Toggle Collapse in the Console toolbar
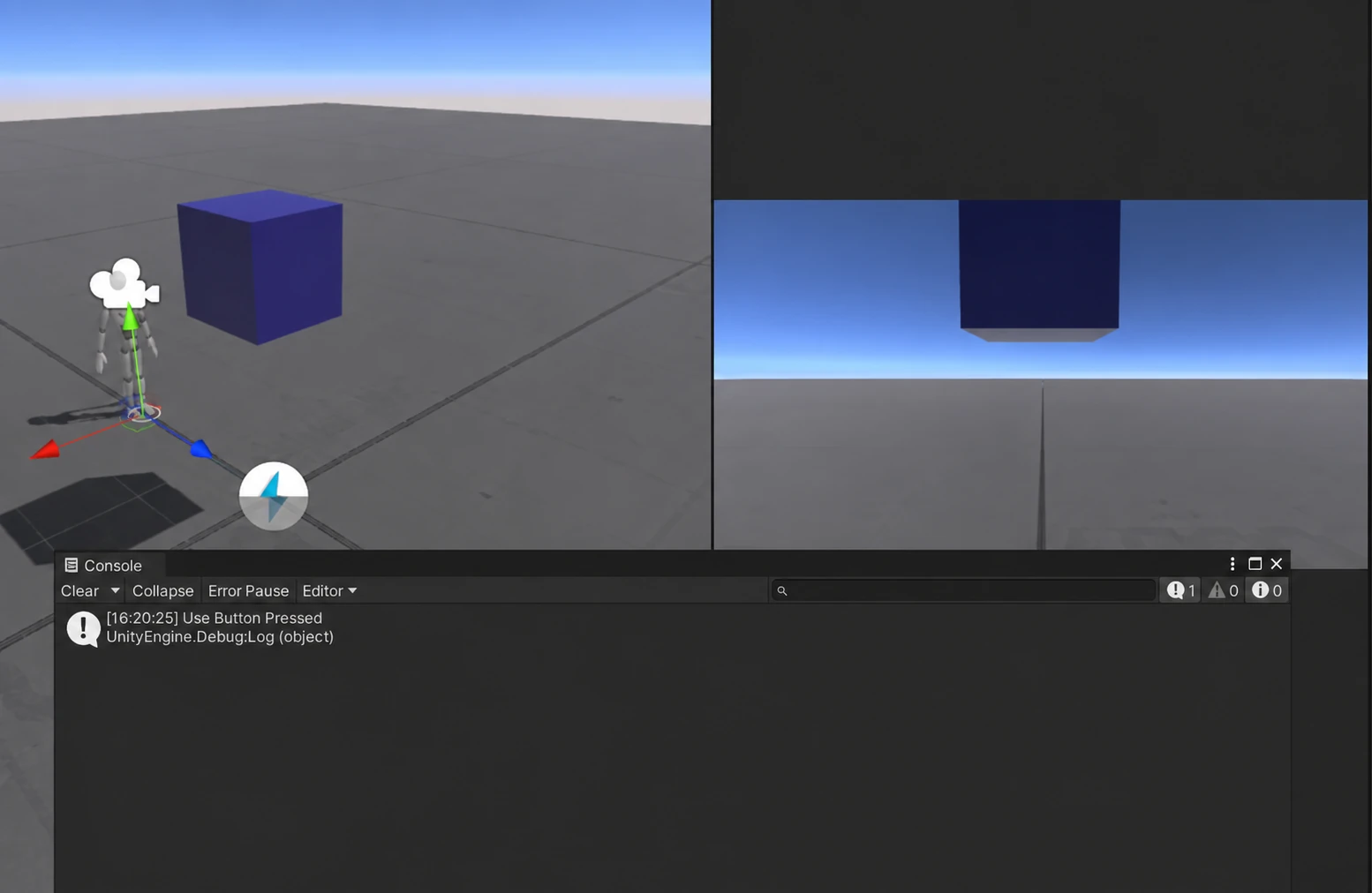The image size is (1372, 893). tap(162, 591)
